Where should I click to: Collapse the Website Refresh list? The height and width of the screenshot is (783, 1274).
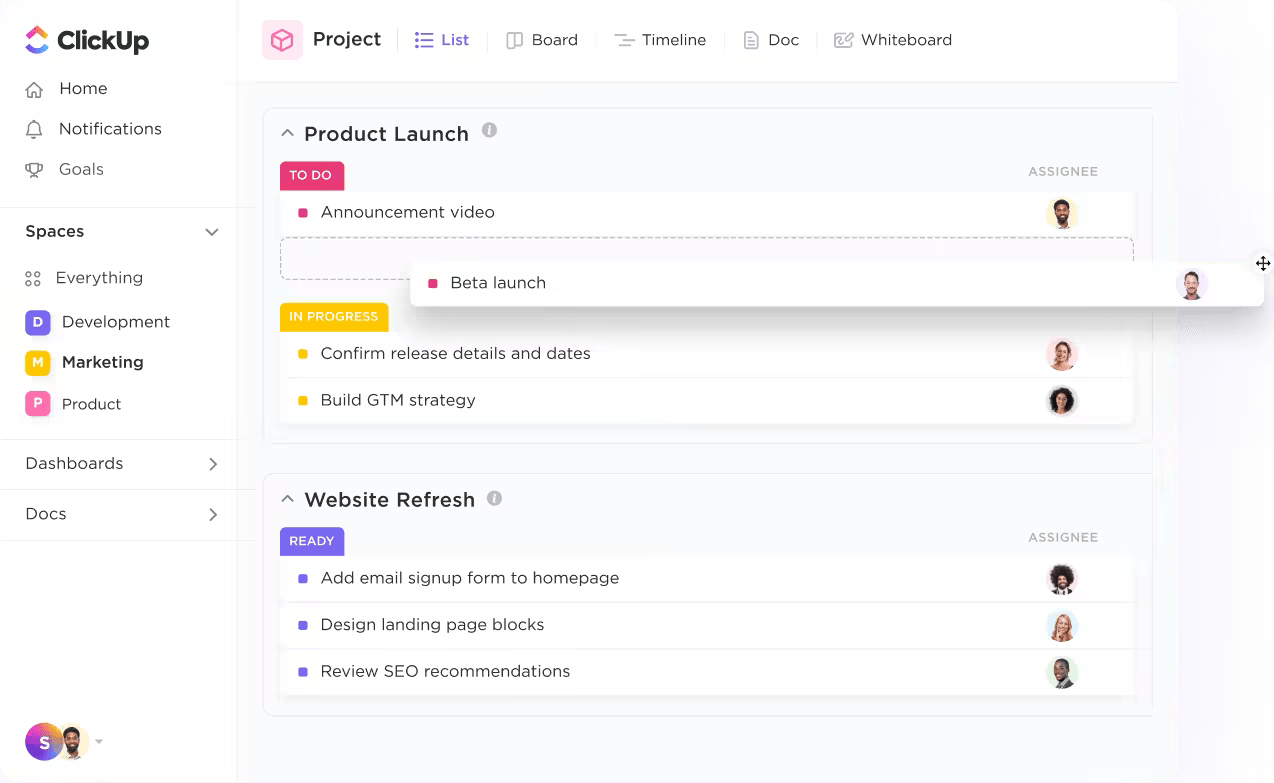click(x=288, y=498)
